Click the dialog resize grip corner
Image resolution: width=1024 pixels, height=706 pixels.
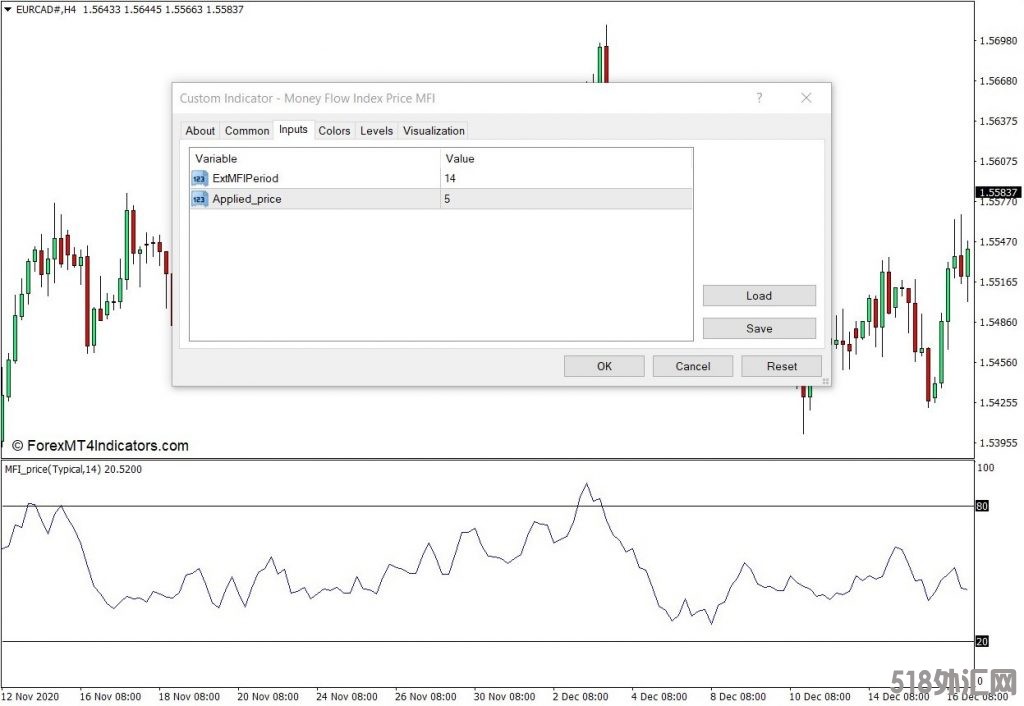(x=825, y=381)
